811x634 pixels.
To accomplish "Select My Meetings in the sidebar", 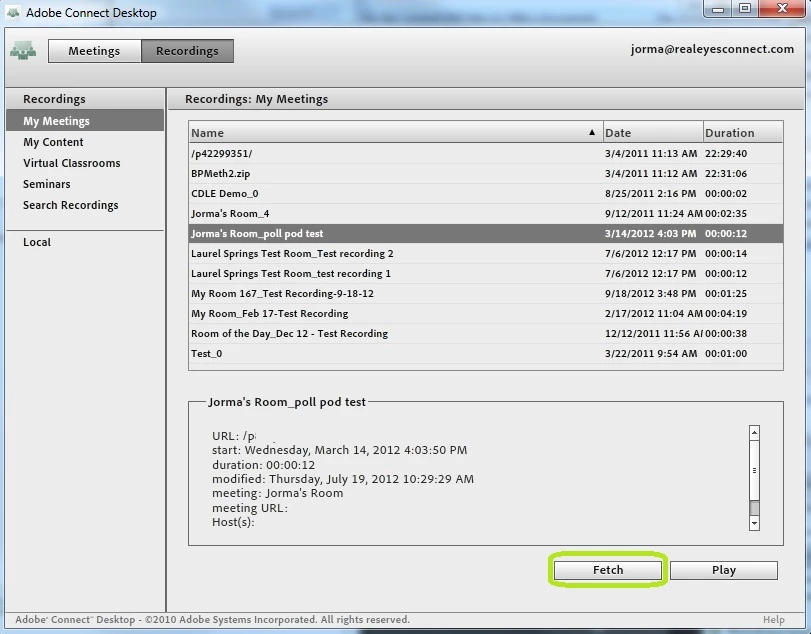I will [x=85, y=120].
